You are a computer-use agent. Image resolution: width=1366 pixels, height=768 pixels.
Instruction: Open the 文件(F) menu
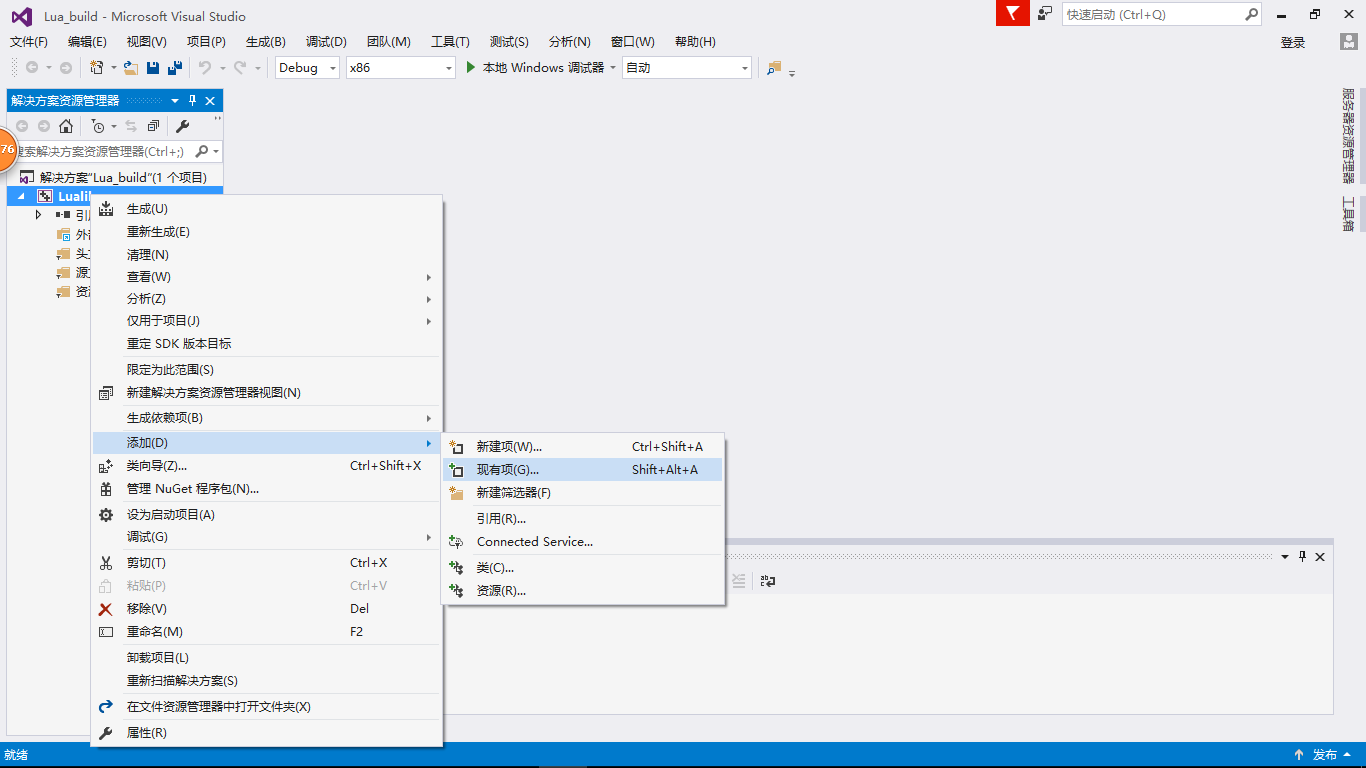pyautogui.click(x=29, y=41)
